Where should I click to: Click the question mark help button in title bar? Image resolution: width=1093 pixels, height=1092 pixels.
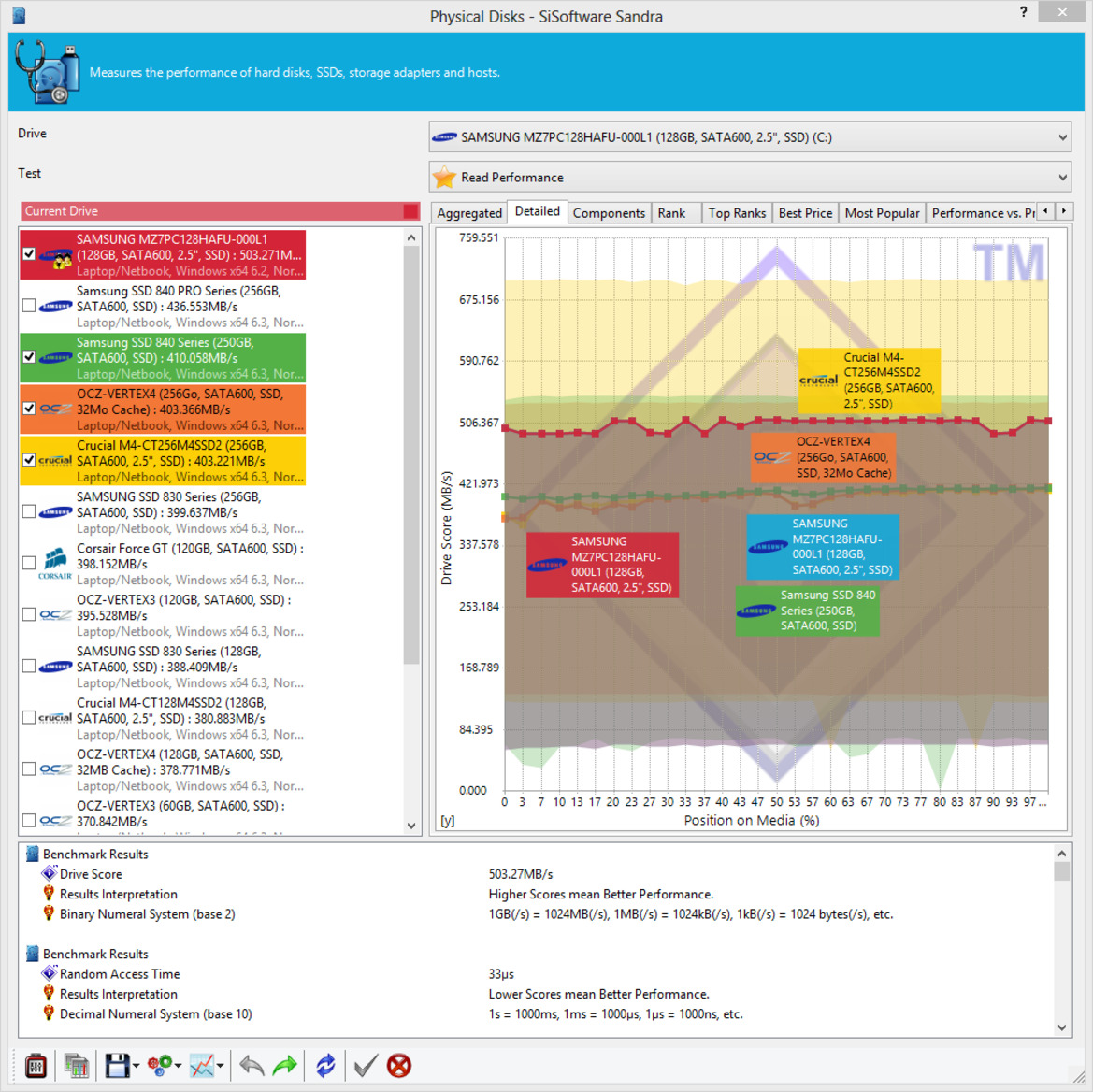pos(1023,12)
